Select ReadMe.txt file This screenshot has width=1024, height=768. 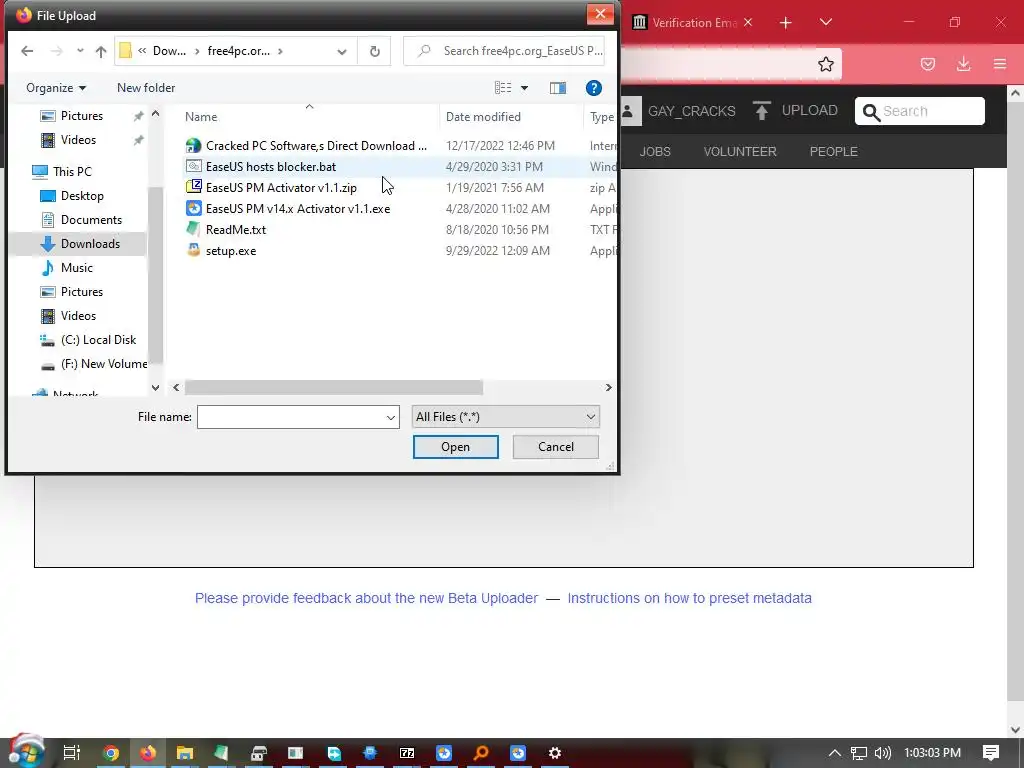coord(226,229)
